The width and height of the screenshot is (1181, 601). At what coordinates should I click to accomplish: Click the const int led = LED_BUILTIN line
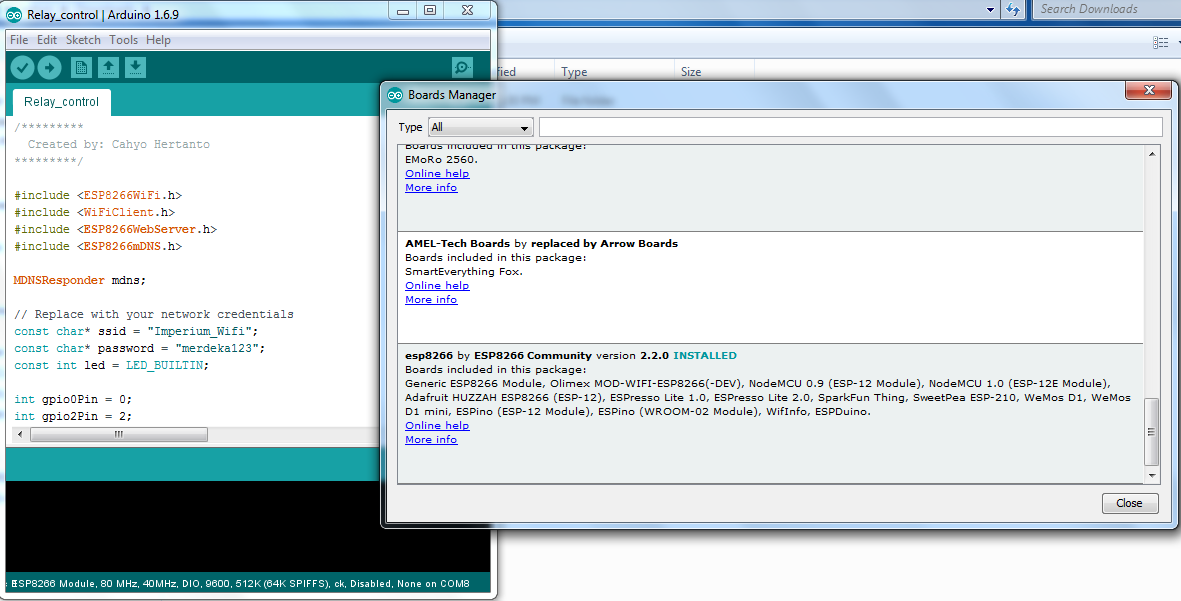111,365
